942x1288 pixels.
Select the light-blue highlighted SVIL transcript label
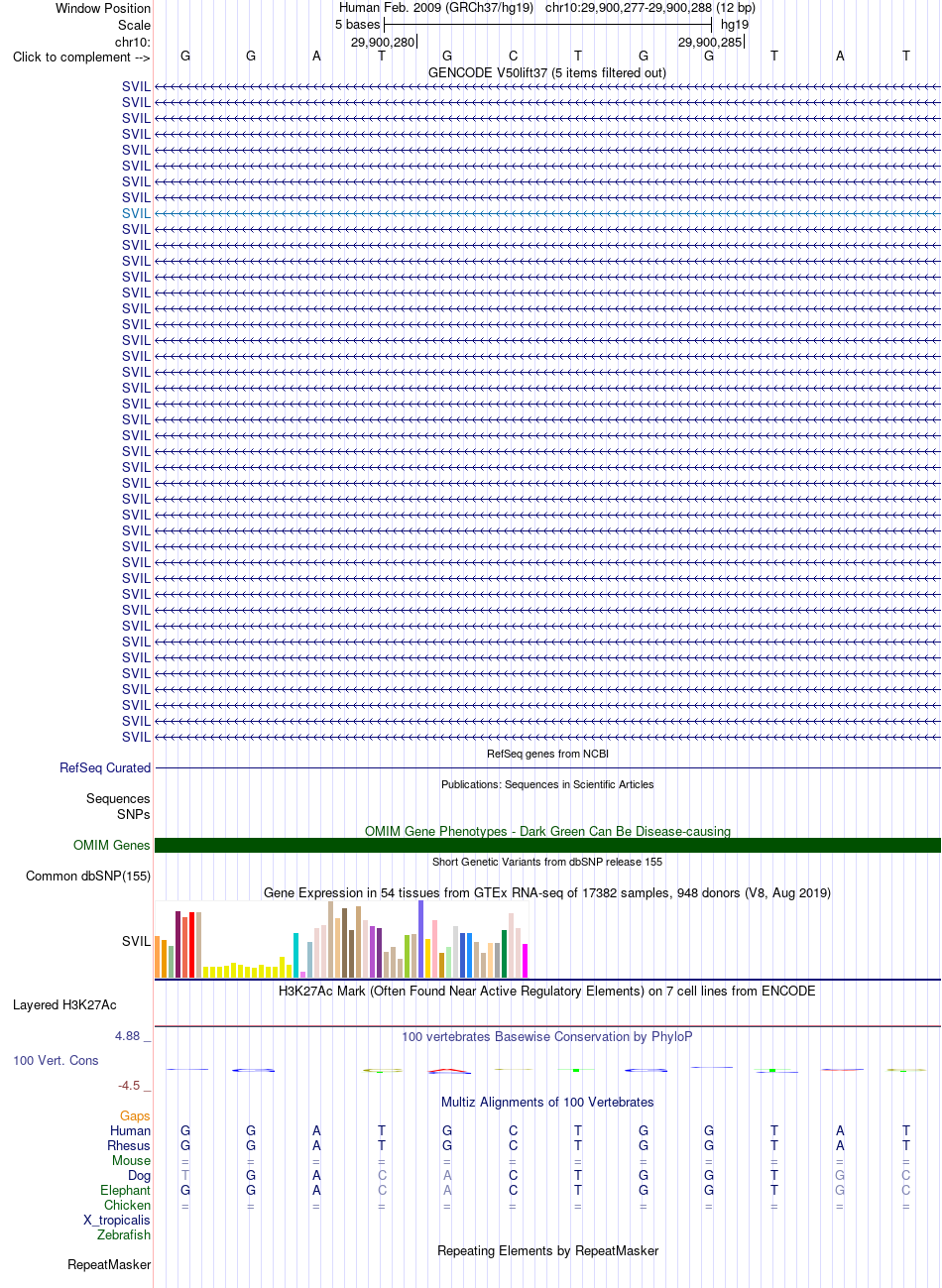tap(136, 213)
